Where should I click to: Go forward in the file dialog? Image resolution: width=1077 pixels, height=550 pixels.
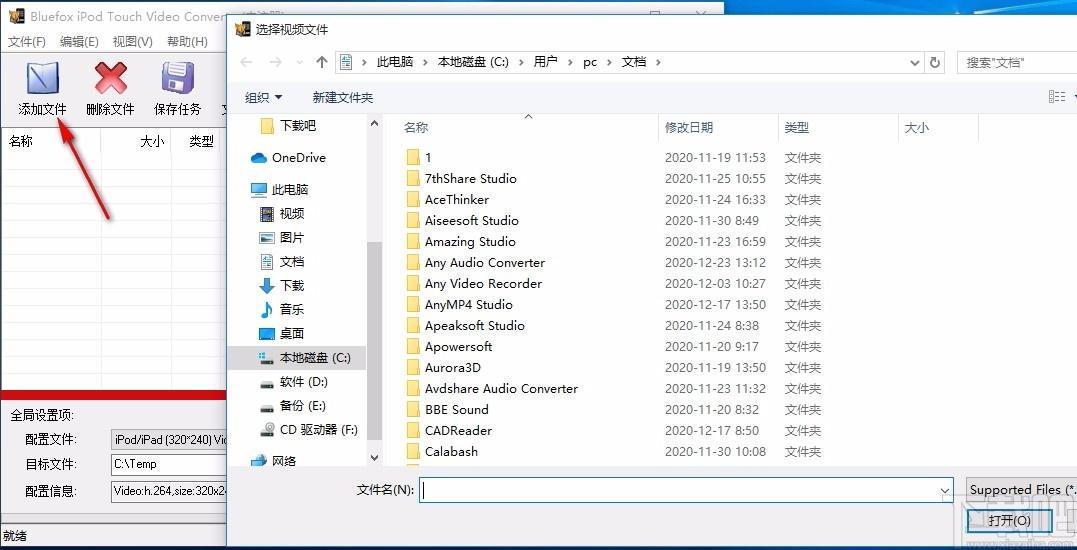(275, 62)
